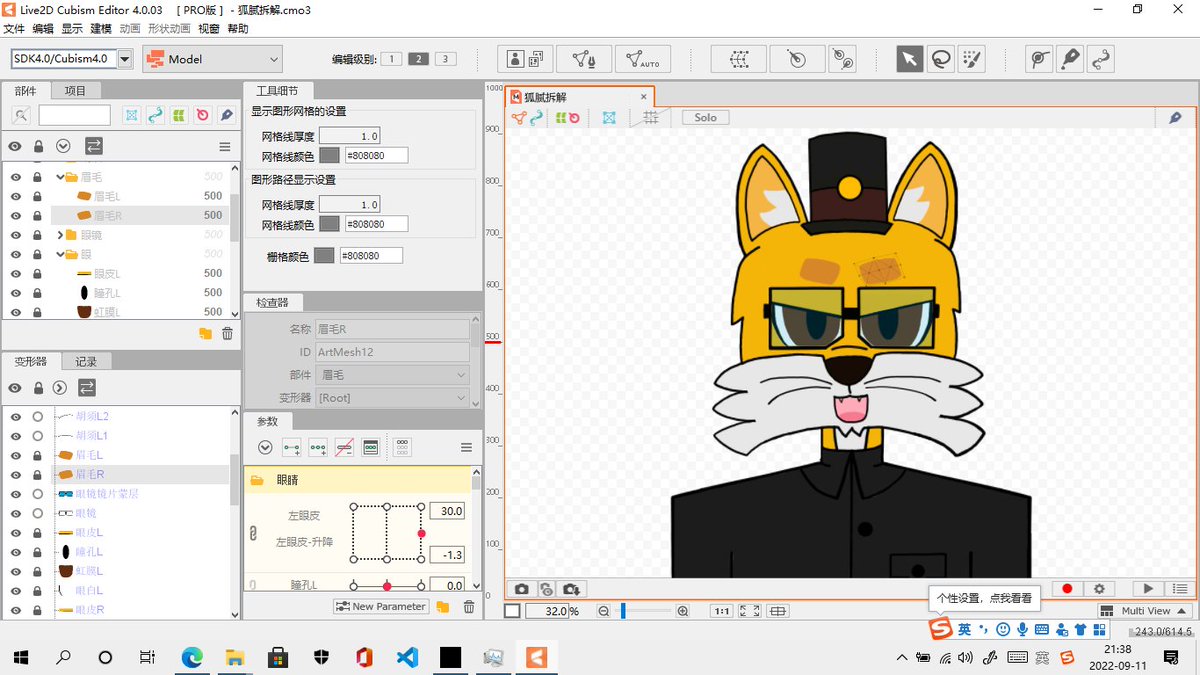
Task: Click the 左眼皮 value field showing 30.0
Action: tap(448, 511)
